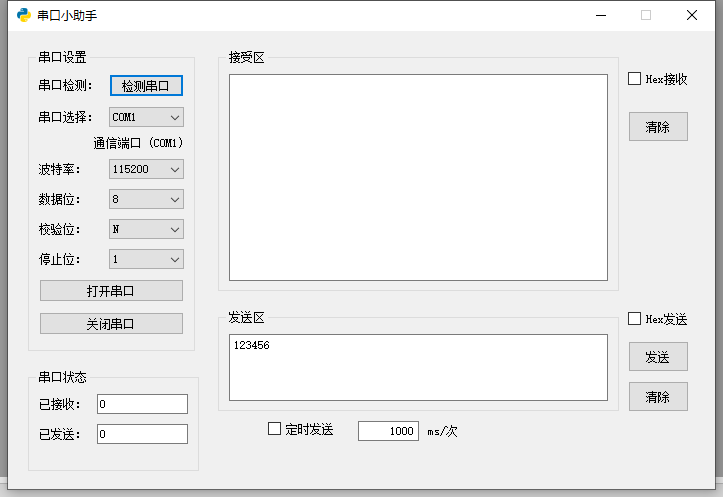Open the 数据位 dropdown showing 8
723x497 pixels.
146,199
